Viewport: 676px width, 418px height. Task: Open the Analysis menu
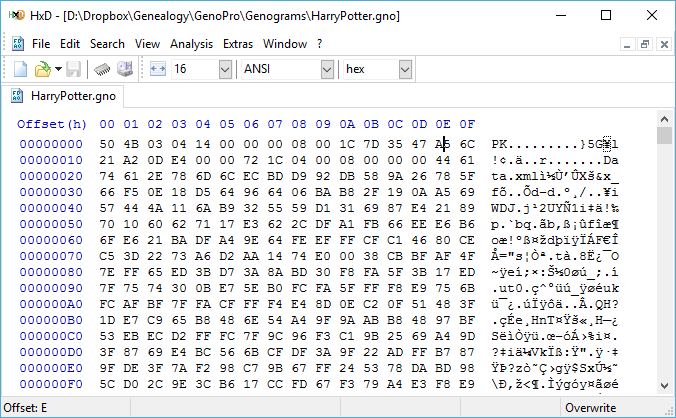point(191,44)
